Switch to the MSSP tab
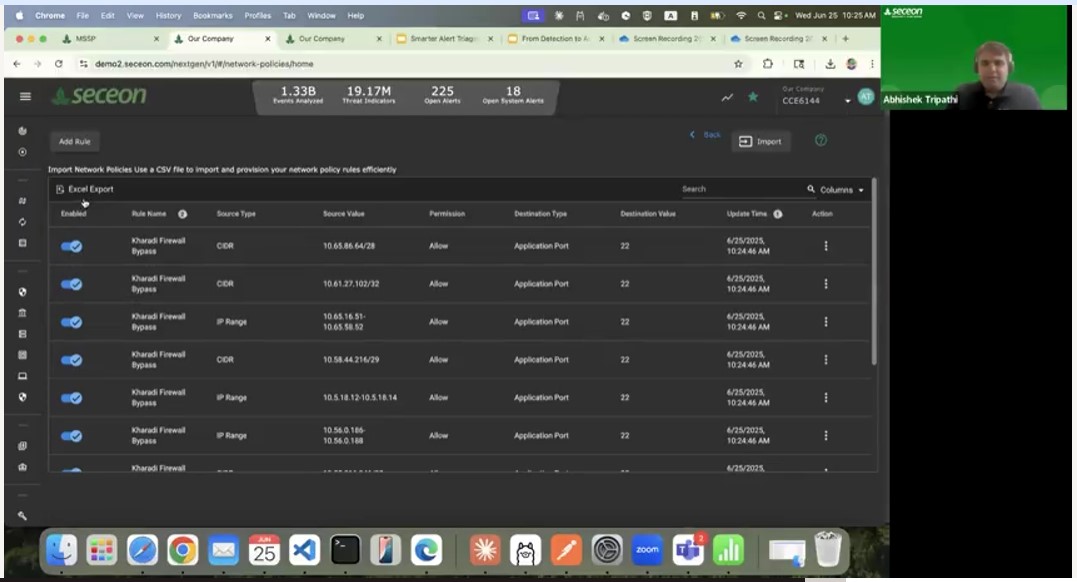Screen dimensions: 1077x582 (x=110, y=39)
